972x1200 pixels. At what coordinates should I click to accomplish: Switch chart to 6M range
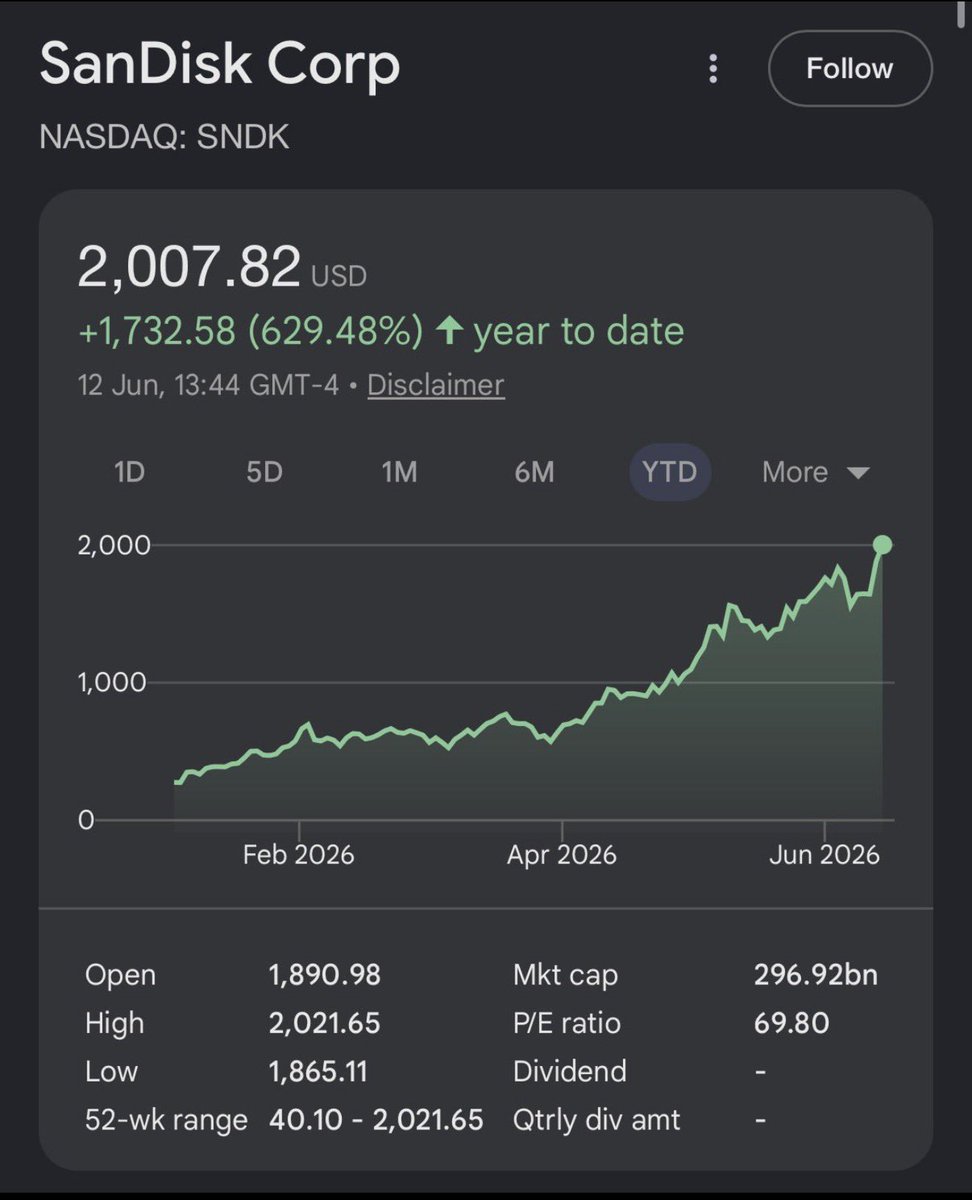[534, 472]
